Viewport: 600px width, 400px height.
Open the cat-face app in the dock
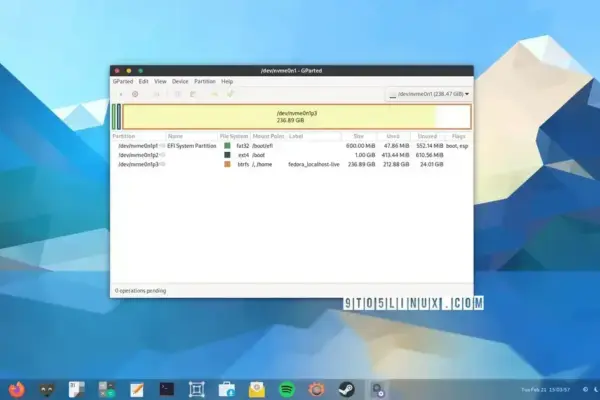click(47, 390)
